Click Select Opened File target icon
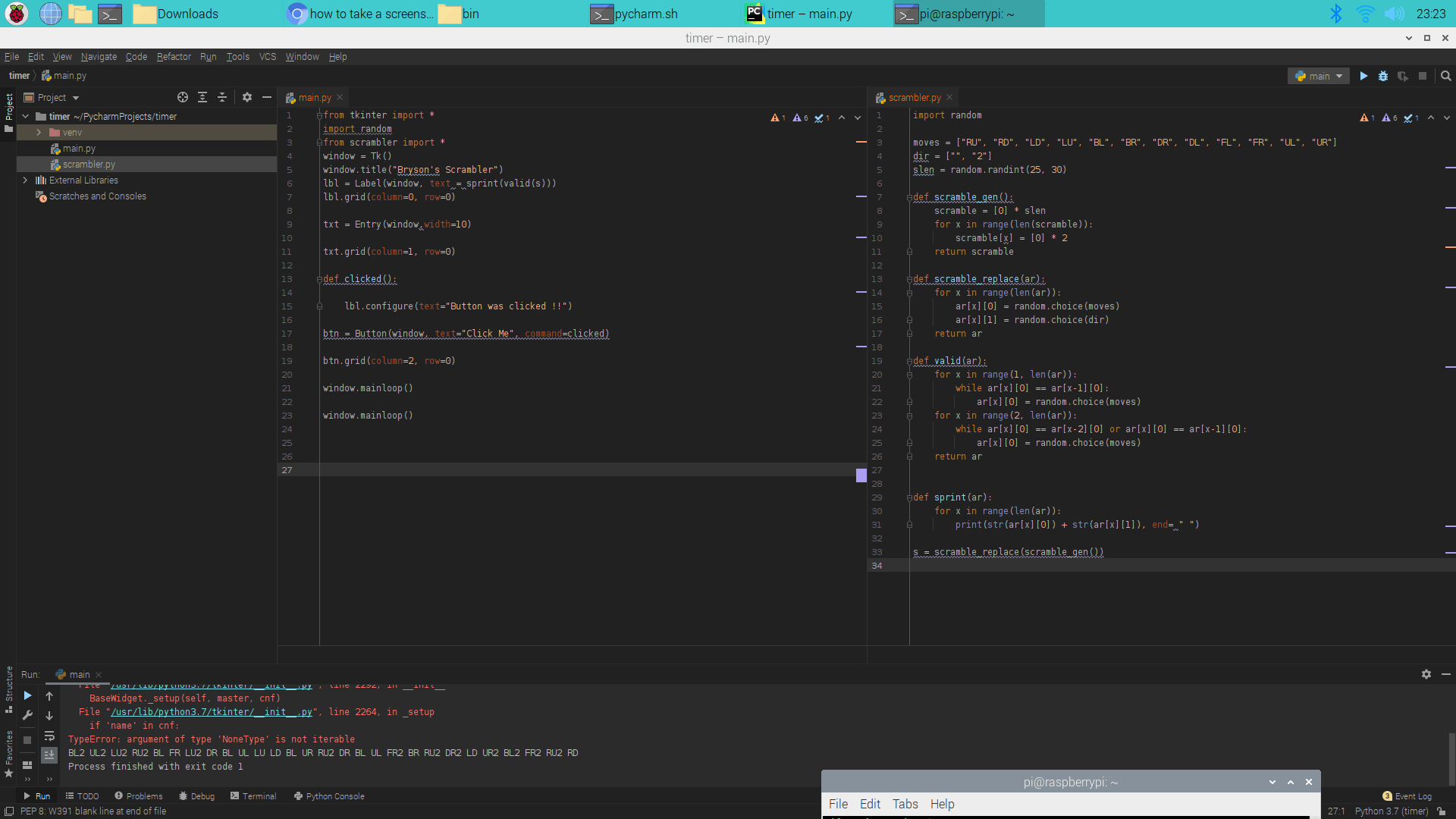This screenshot has height=819, width=1456. pyautogui.click(x=183, y=97)
